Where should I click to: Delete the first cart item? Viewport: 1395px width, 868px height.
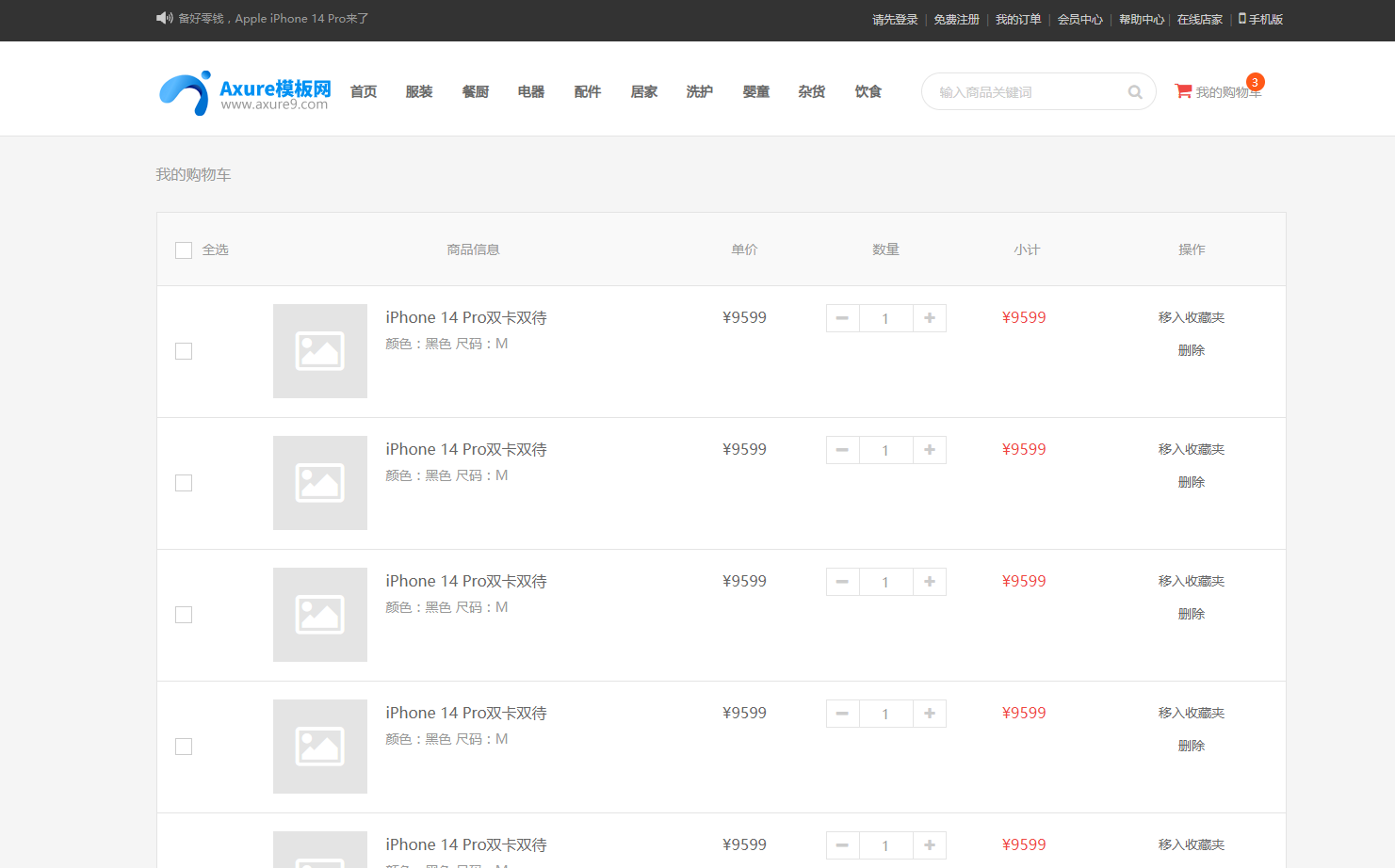pyautogui.click(x=1192, y=350)
